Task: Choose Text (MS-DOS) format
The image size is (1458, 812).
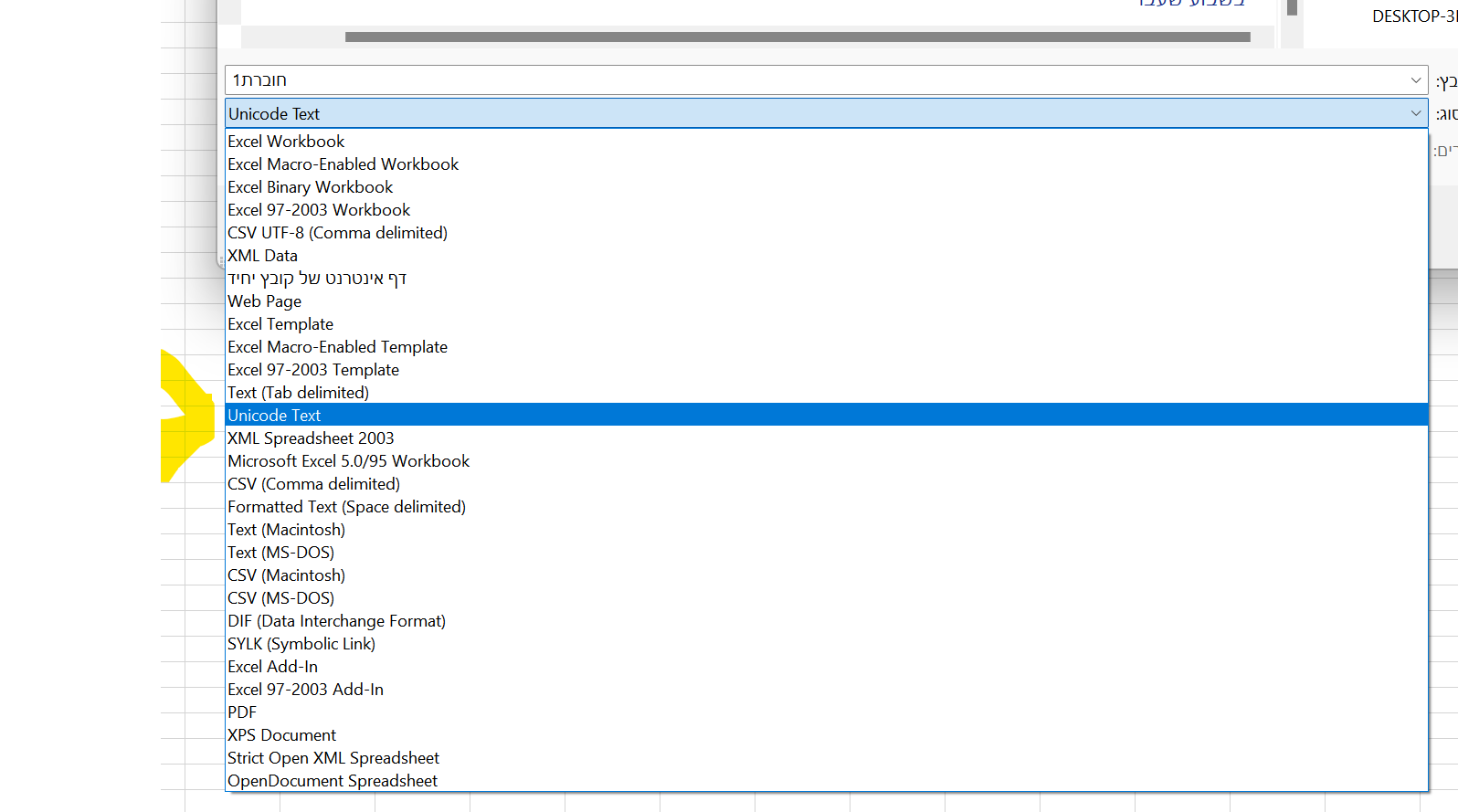Action: point(827,553)
